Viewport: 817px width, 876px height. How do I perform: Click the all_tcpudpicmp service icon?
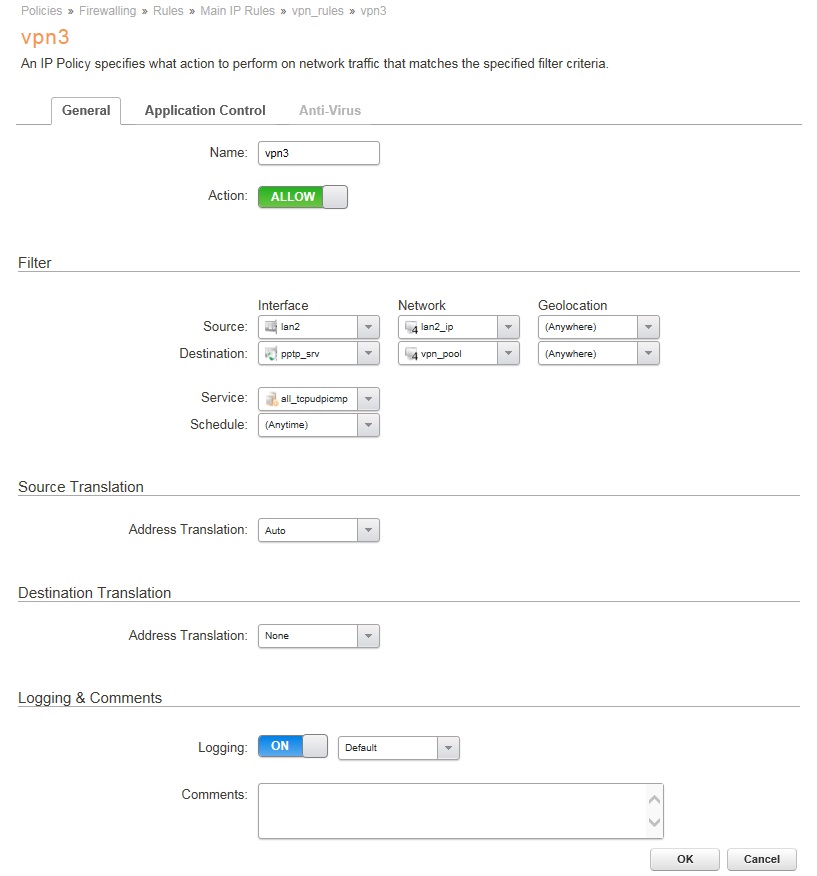point(270,399)
